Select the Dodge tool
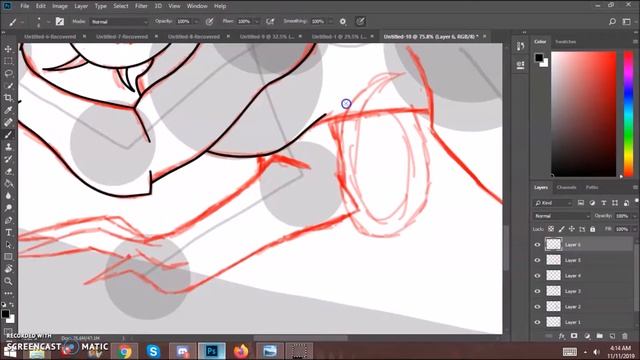The width and height of the screenshot is (640, 360). 8,208
